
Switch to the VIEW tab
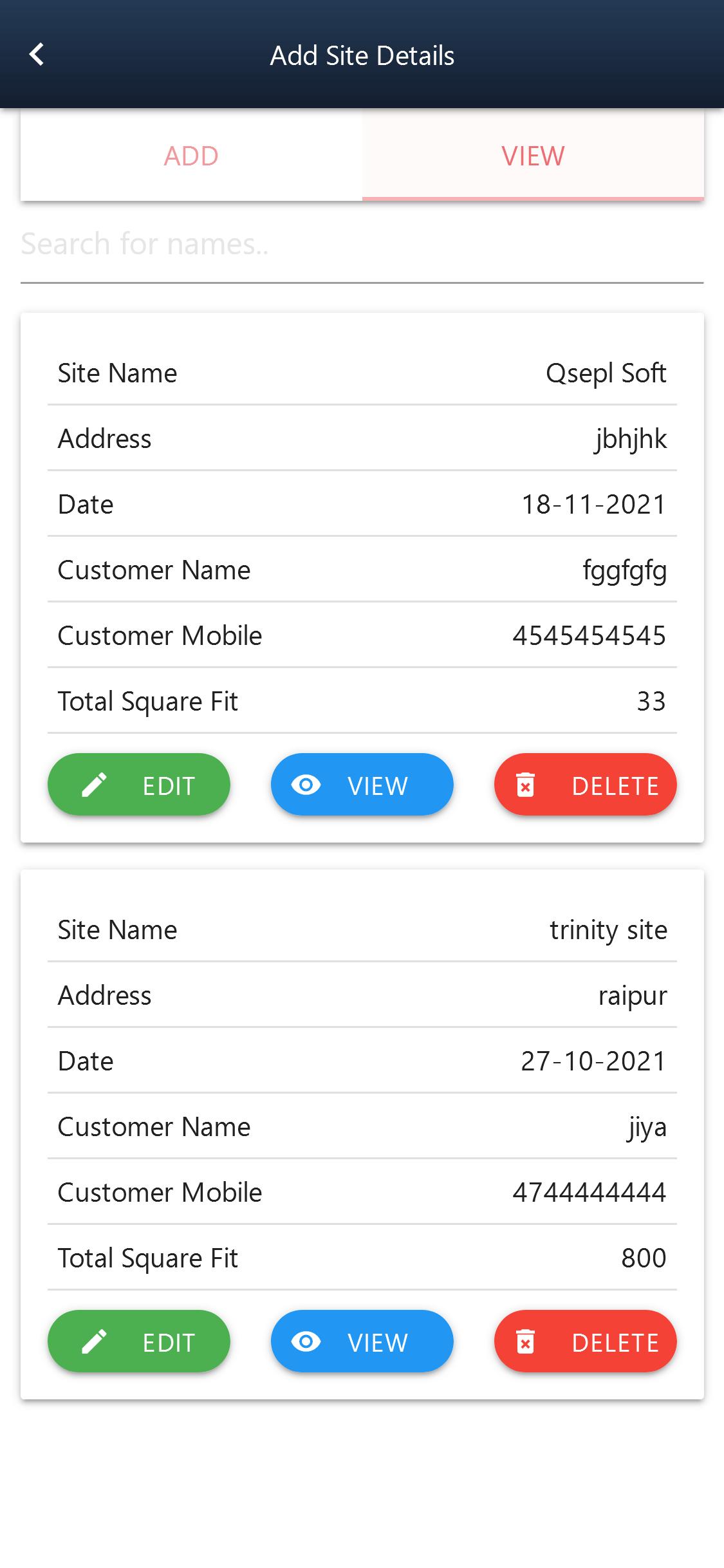pyautogui.click(x=533, y=156)
